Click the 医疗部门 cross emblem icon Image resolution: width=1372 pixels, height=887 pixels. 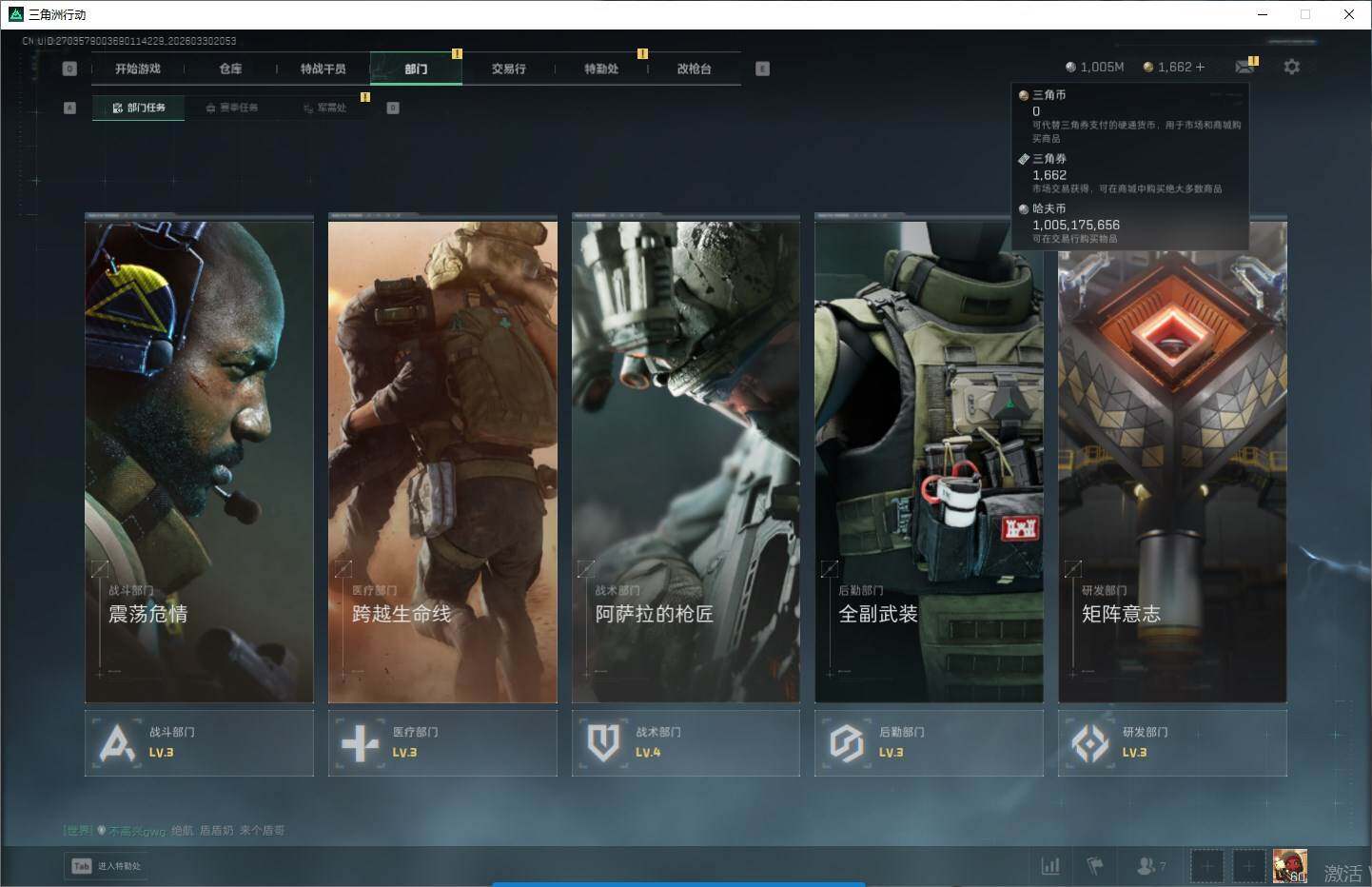360,742
